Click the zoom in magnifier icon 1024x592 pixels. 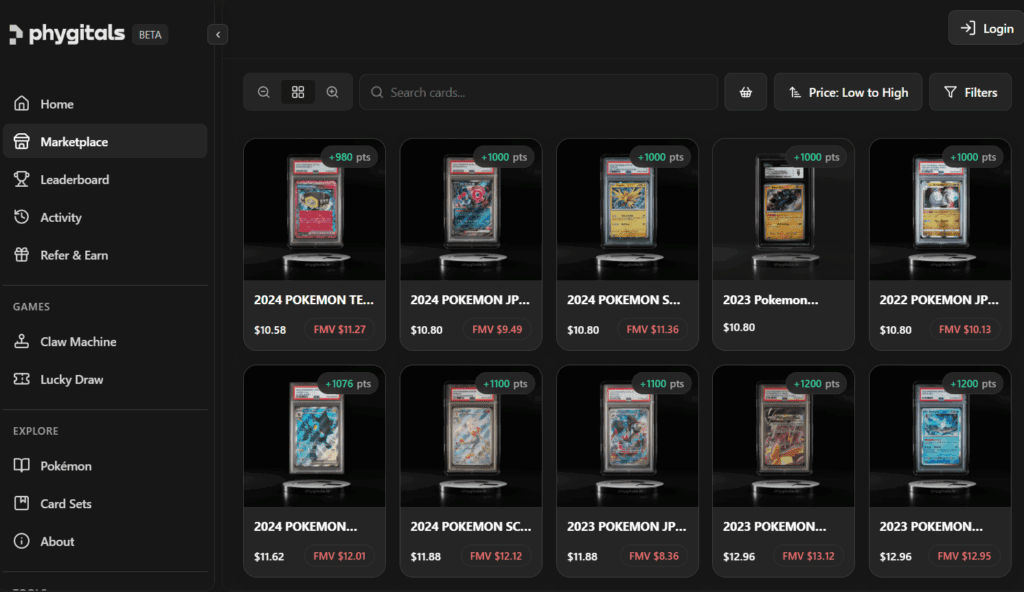[333, 92]
